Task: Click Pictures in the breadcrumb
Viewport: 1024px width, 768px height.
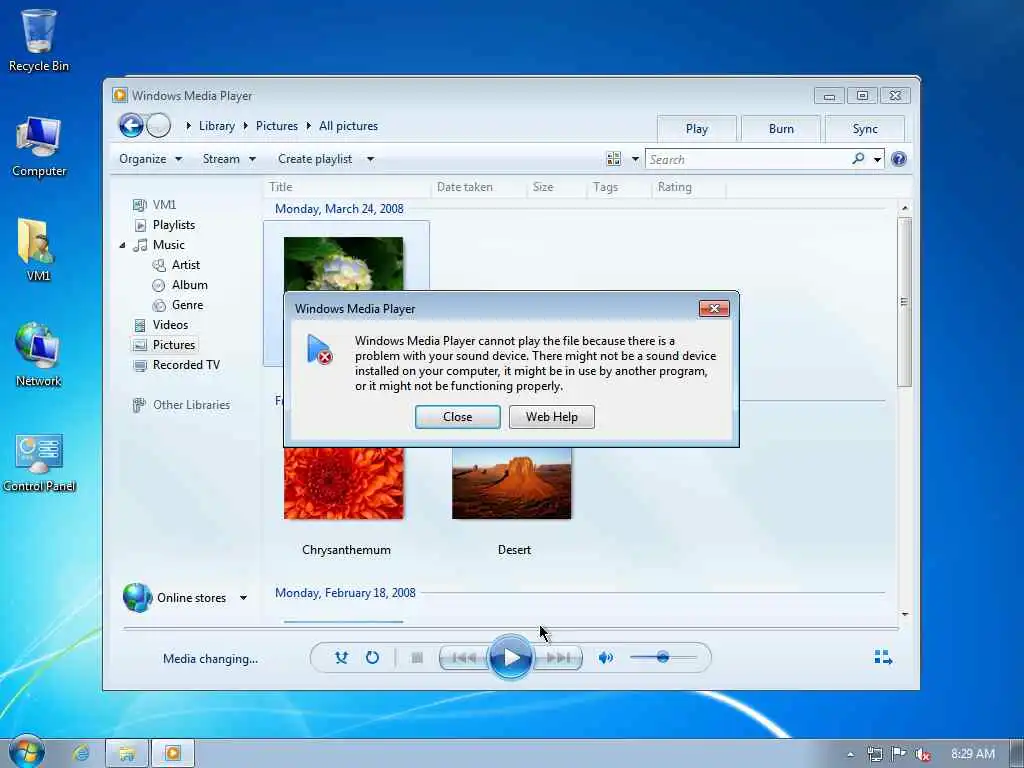Action: 276,126
